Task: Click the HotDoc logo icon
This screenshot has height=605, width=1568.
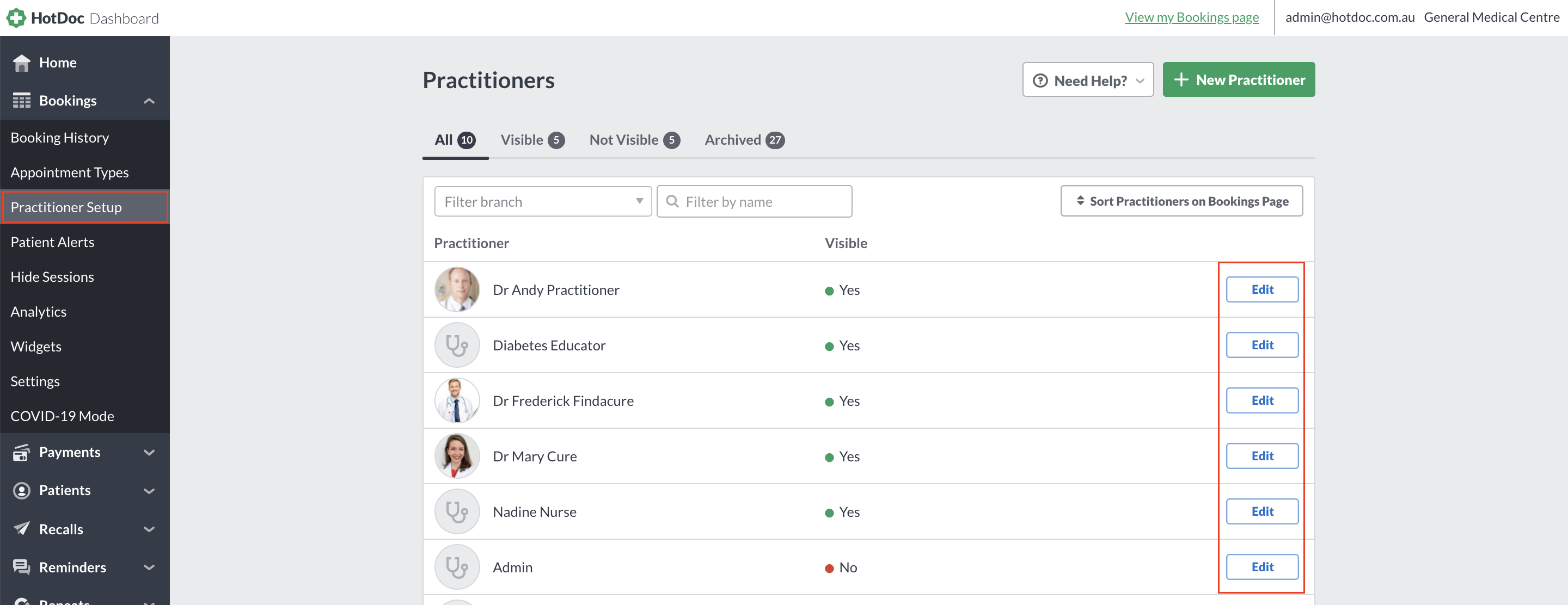Action: tap(16, 17)
